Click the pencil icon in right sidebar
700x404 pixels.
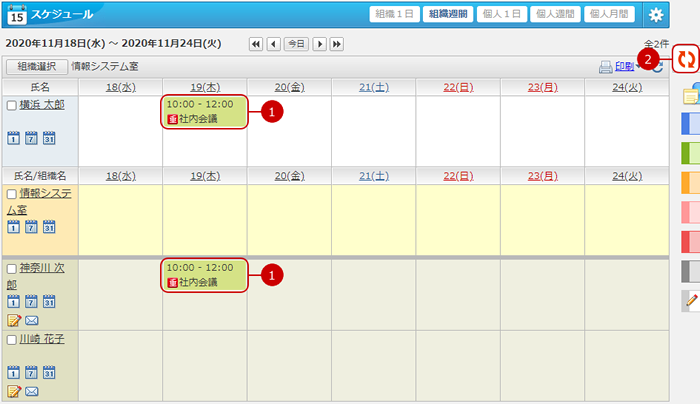click(690, 299)
